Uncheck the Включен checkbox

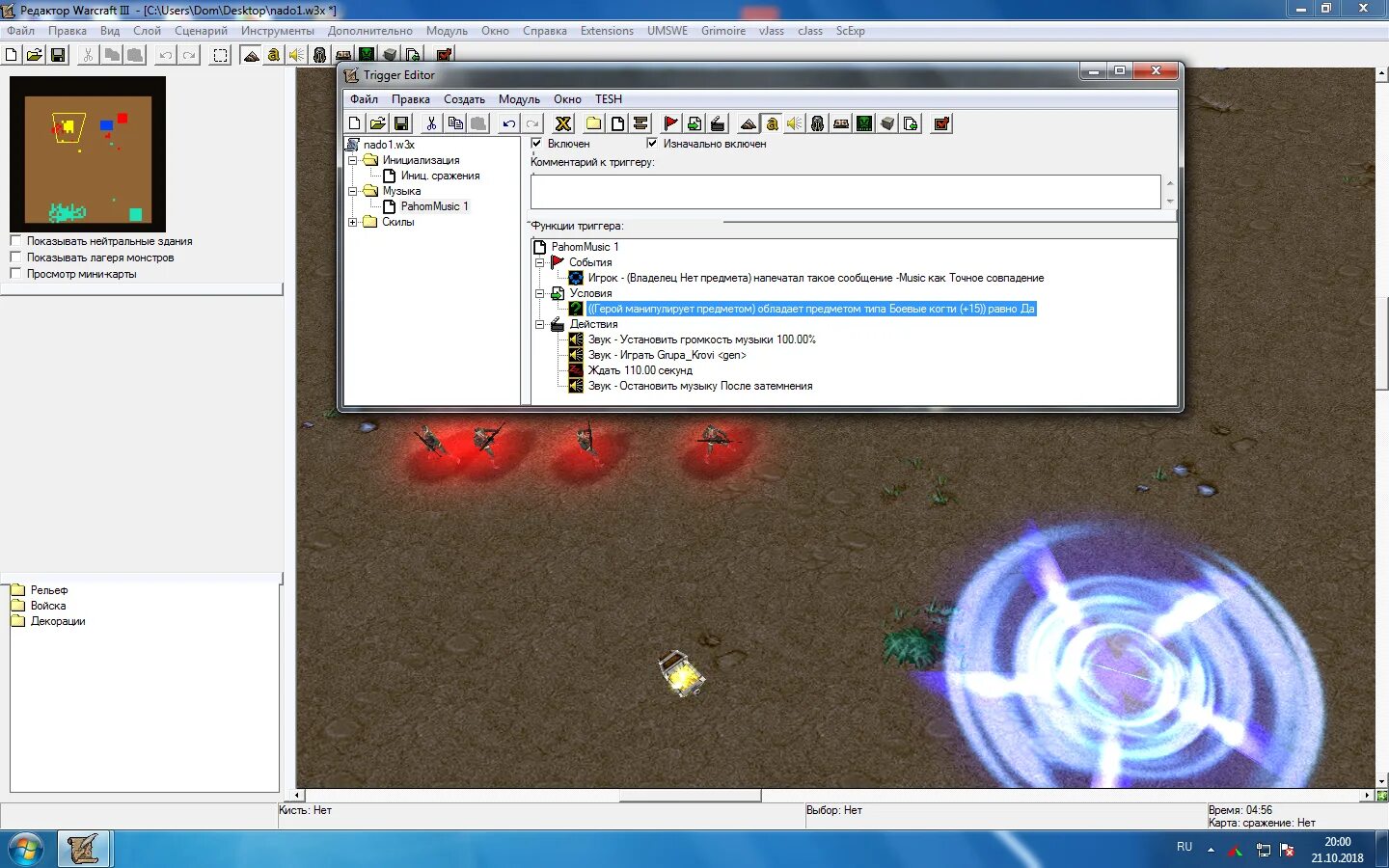click(x=537, y=143)
